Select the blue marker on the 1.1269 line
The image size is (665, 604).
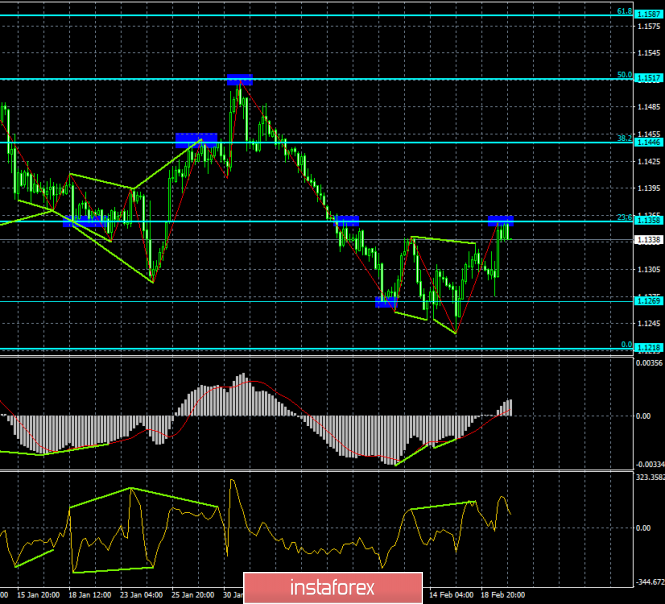(x=386, y=302)
